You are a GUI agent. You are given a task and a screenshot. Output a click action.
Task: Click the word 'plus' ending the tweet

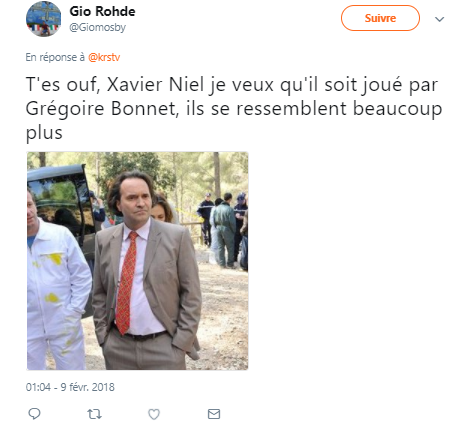[44, 133]
